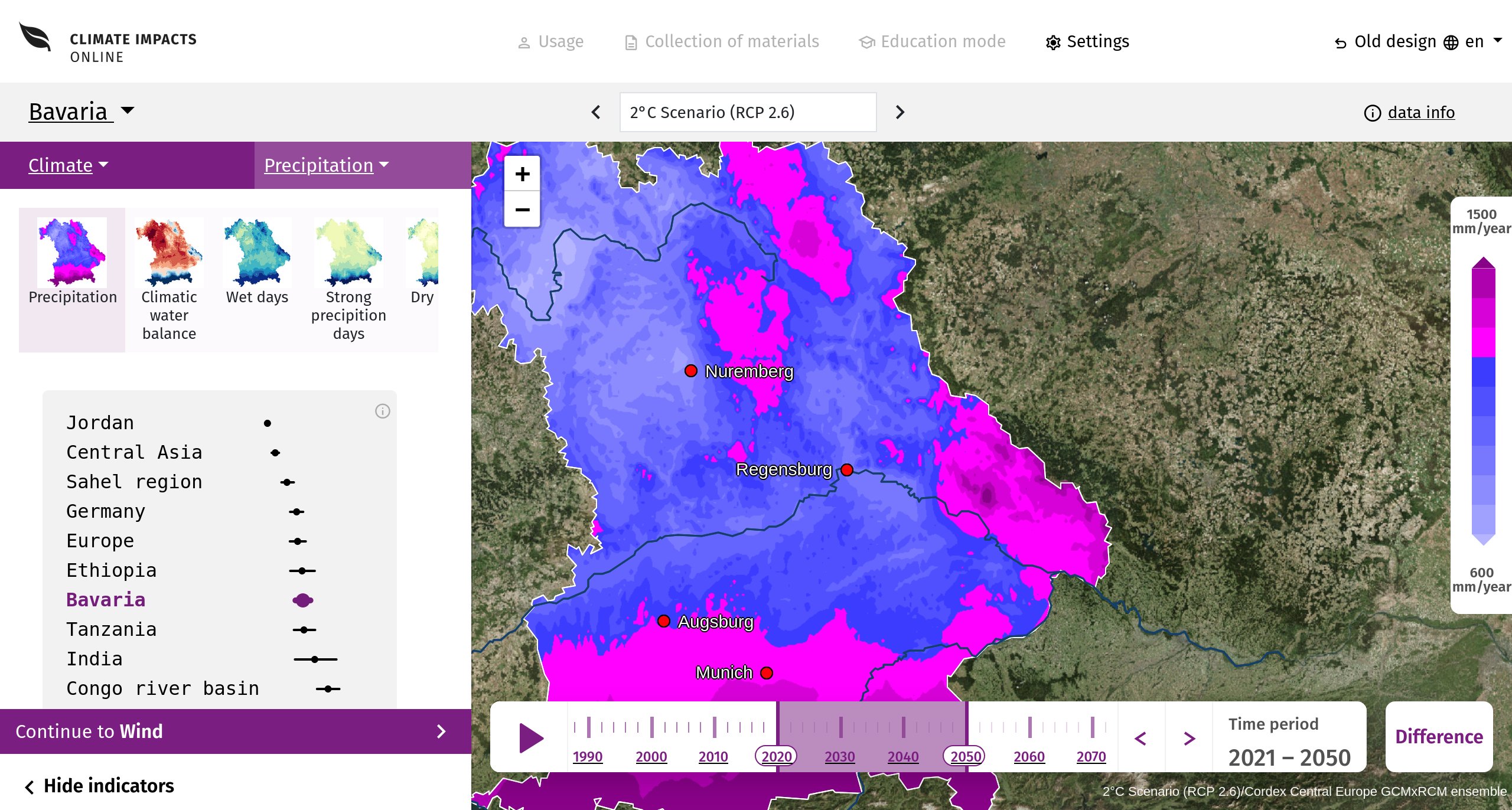The height and width of the screenshot is (810, 1512).
Task: Play the time period animation
Action: click(x=530, y=738)
